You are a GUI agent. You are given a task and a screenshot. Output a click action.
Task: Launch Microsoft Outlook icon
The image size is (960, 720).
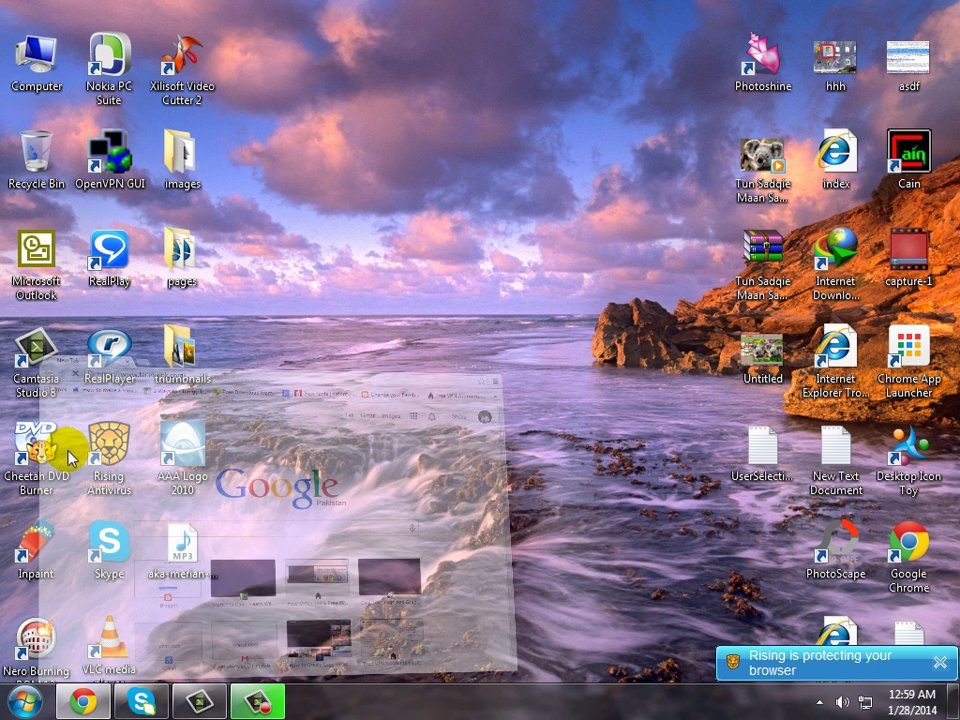point(36,264)
